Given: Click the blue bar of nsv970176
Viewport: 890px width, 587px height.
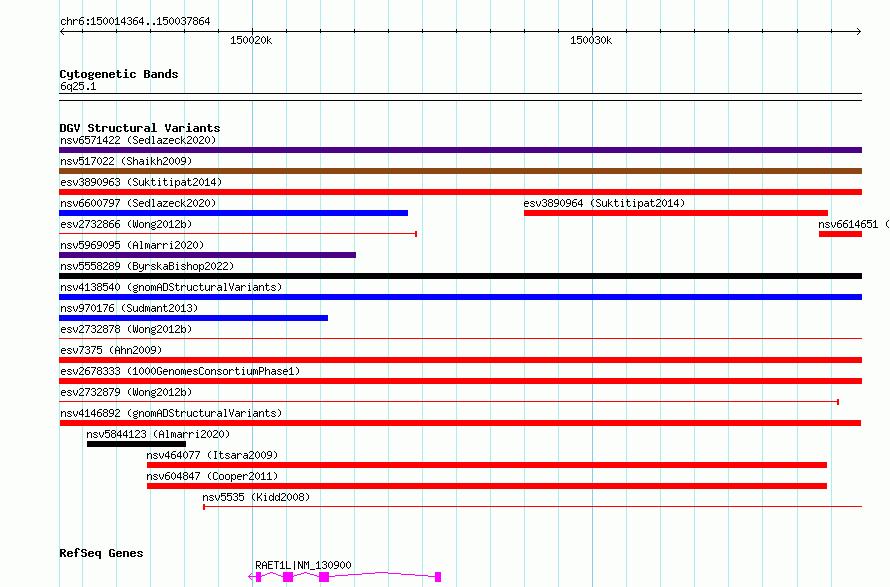Looking at the screenshot, I should click(194, 318).
